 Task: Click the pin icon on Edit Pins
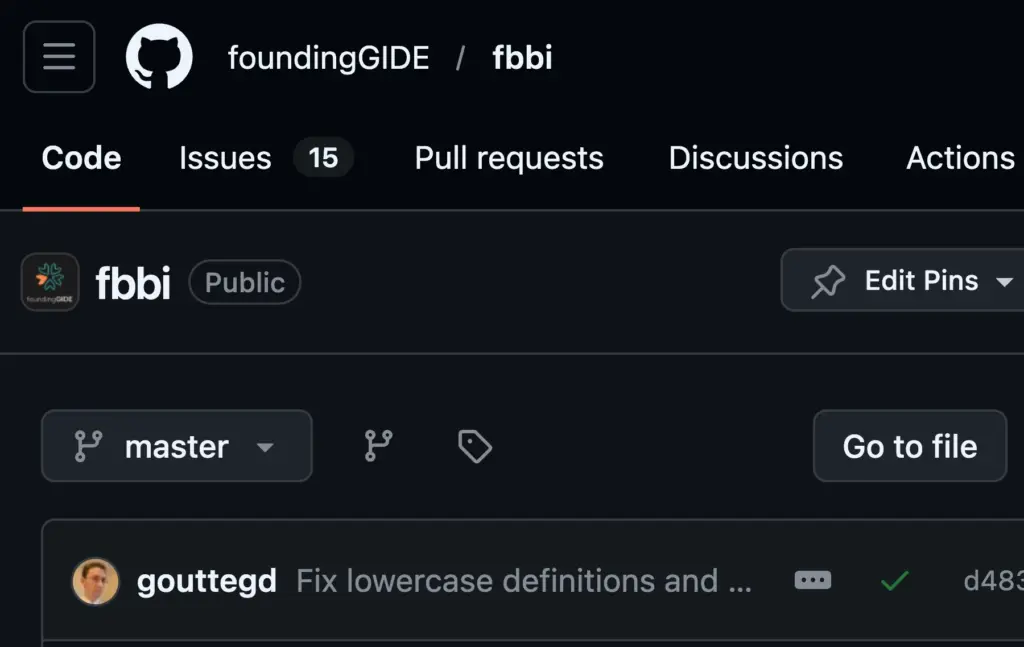[830, 280]
